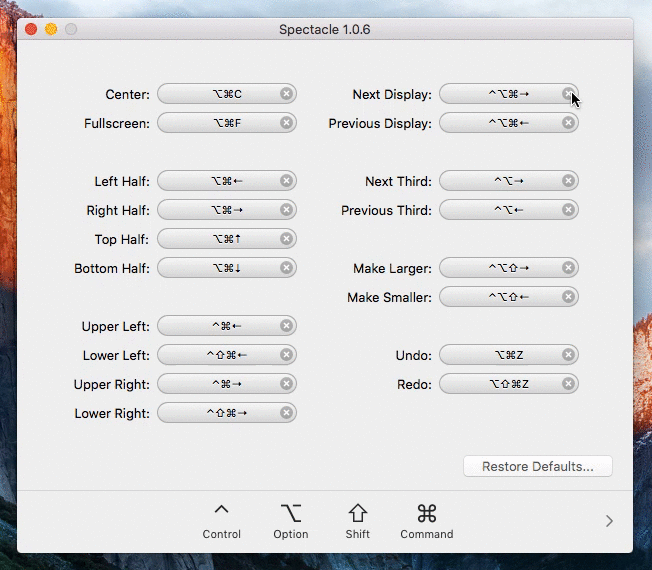Clear the Undo shortcut
Viewport: 652px width, 570px height.
[x=568, y=355]
